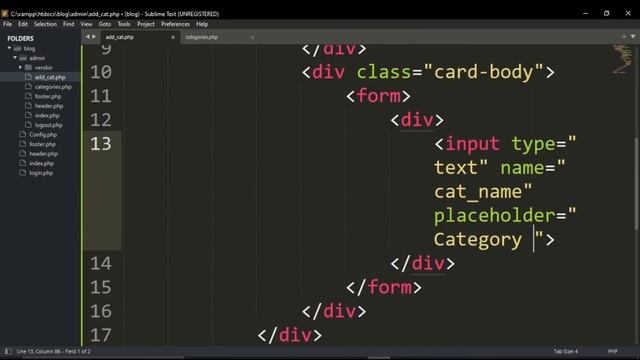The height and width of the screenshot is (360, 640).
Task: Open logout.php in the sidebar
Action: (49, 125)
